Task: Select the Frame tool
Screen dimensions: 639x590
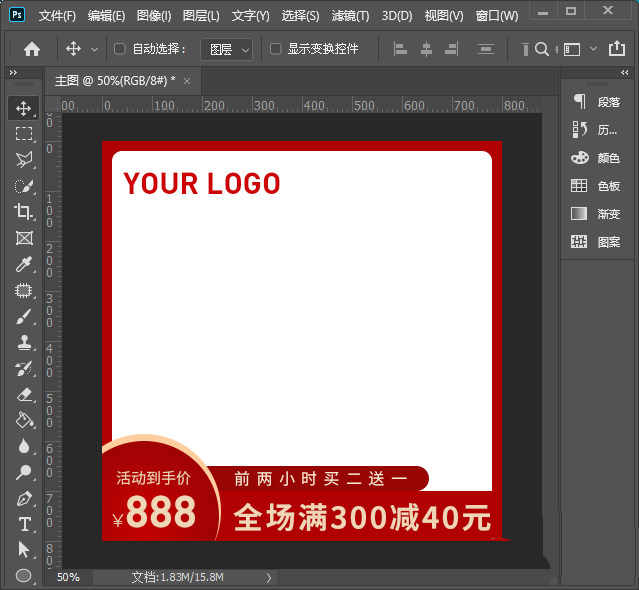Action: 24,238
